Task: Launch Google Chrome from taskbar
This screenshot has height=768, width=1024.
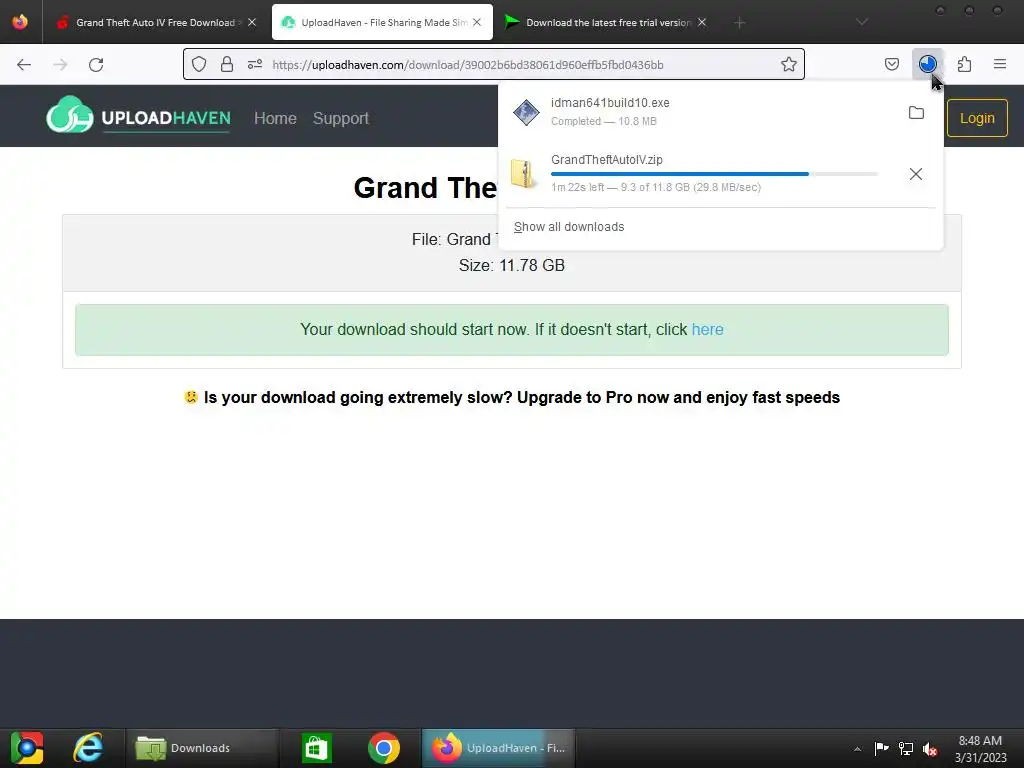Action: (383, 748)
